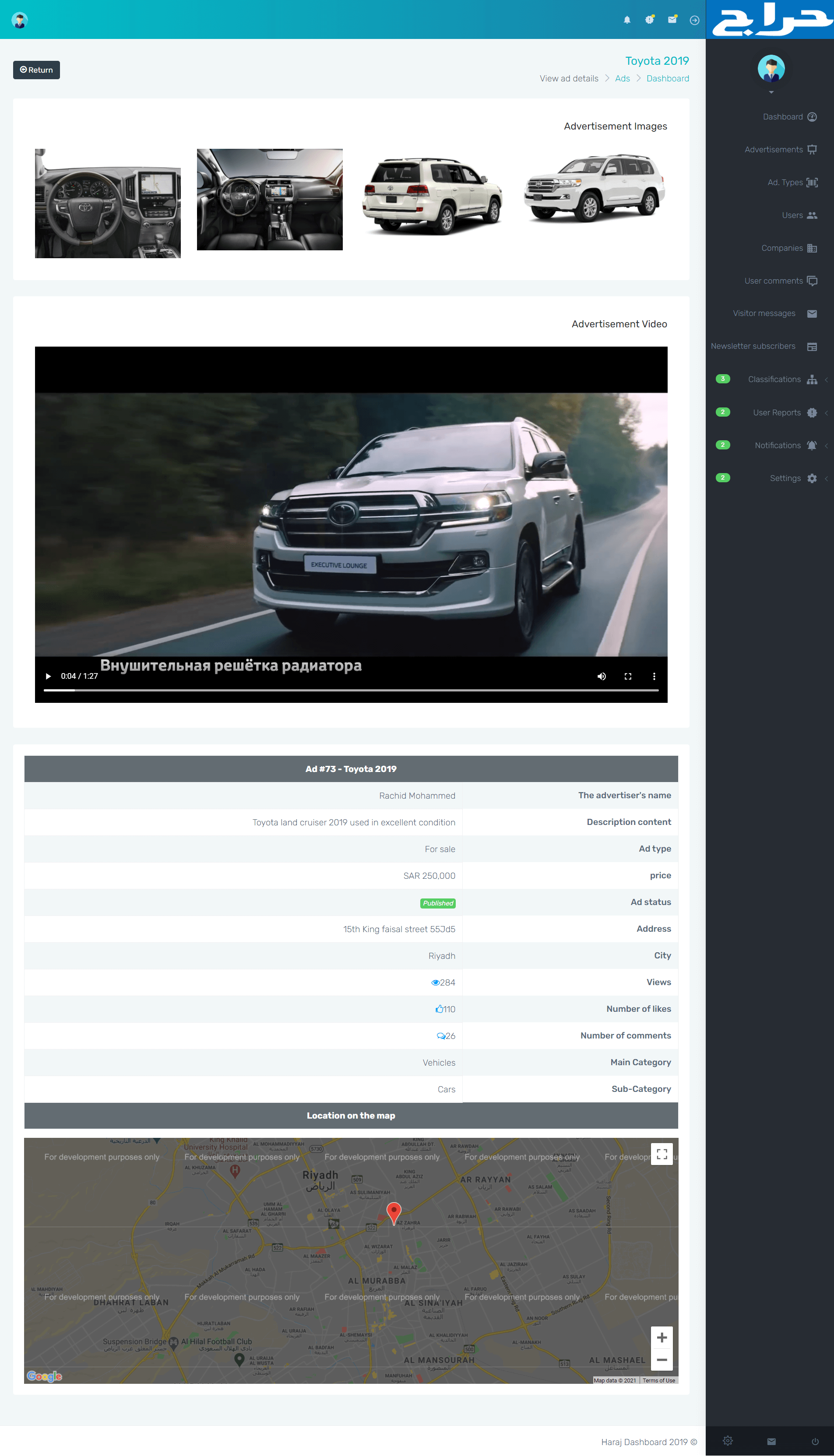Expand the Notifications chevron
Viewport: 834px width, 1456px height.
pyautogui.click(x=826, y=446)
